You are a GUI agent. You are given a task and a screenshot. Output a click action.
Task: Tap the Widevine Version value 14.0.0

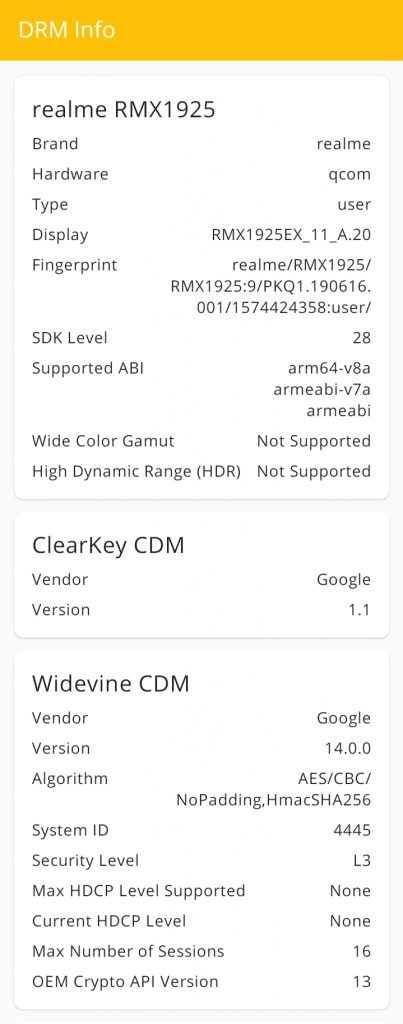tap(348, 748)
